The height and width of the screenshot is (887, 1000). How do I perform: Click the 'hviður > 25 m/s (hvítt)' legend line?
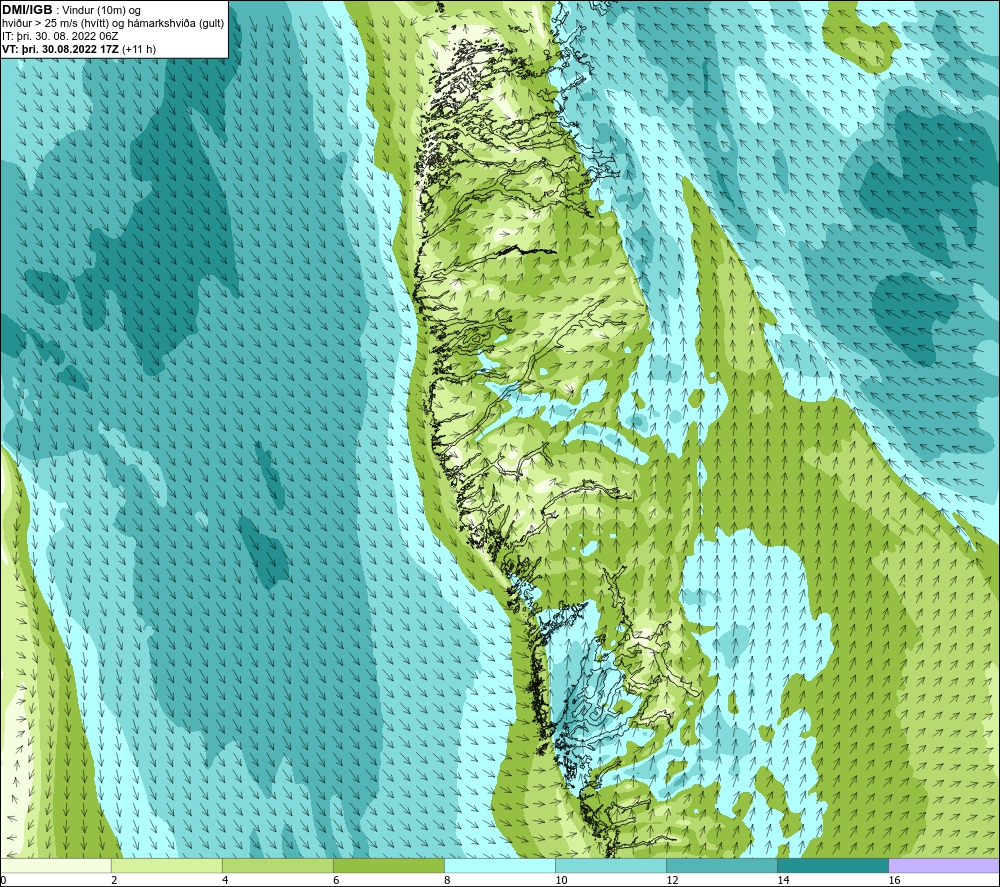(113, 24)
